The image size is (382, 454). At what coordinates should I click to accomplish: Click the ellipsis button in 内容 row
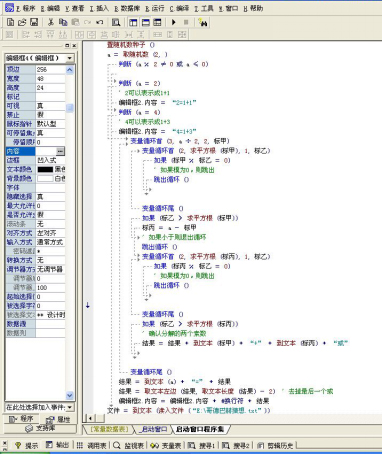click(60, 151)
